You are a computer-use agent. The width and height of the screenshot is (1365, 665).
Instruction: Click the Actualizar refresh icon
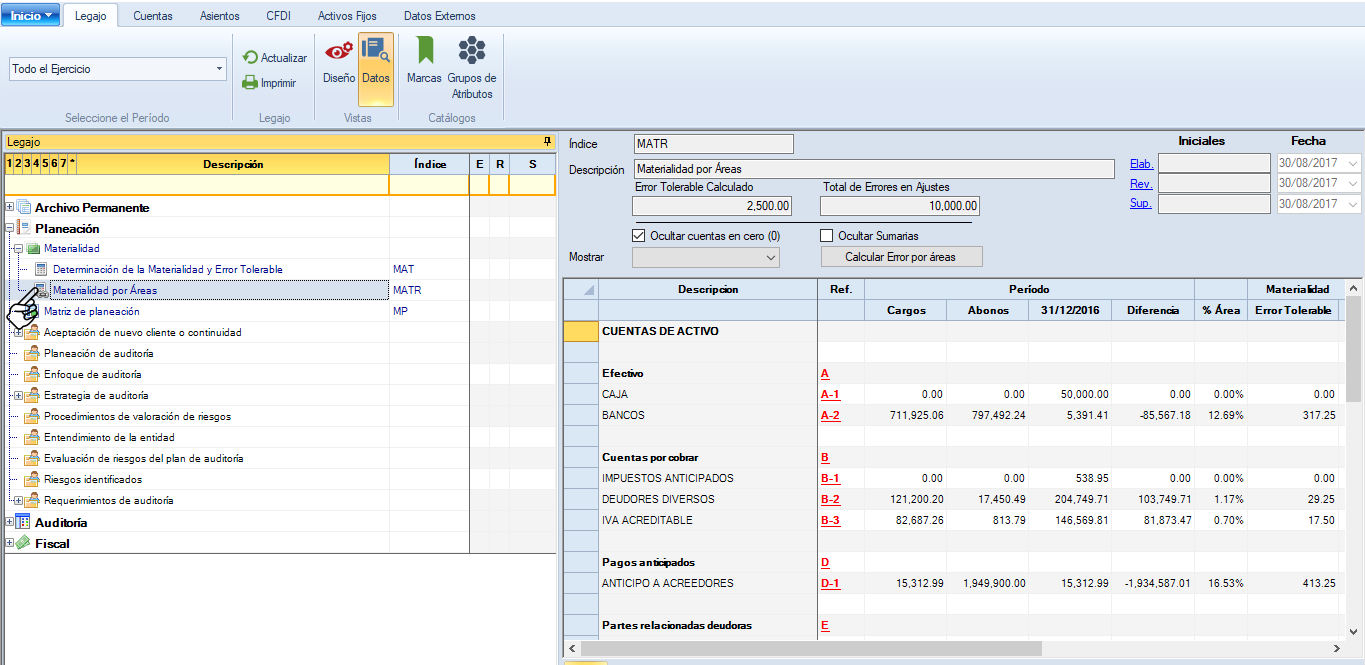pyautogui.click(x=250, y=58)
